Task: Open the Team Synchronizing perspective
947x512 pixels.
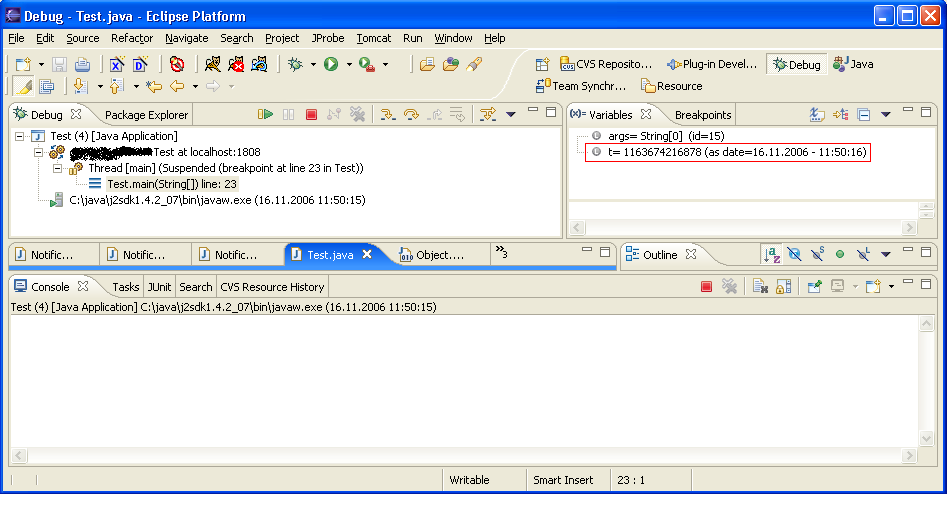Action: pos(581,86)
